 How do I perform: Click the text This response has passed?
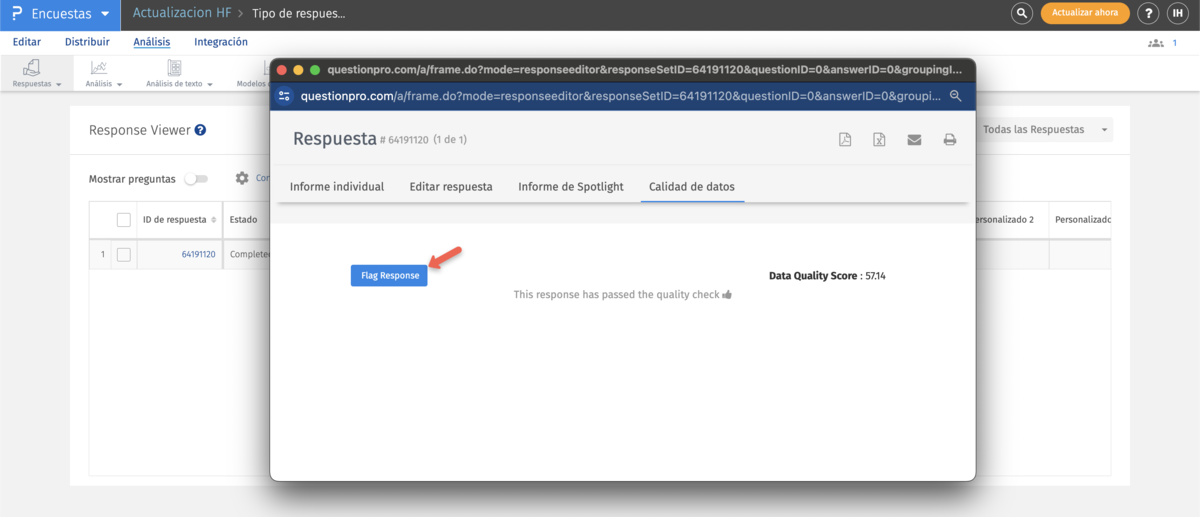pyautogui.click(x=616, y=295)
